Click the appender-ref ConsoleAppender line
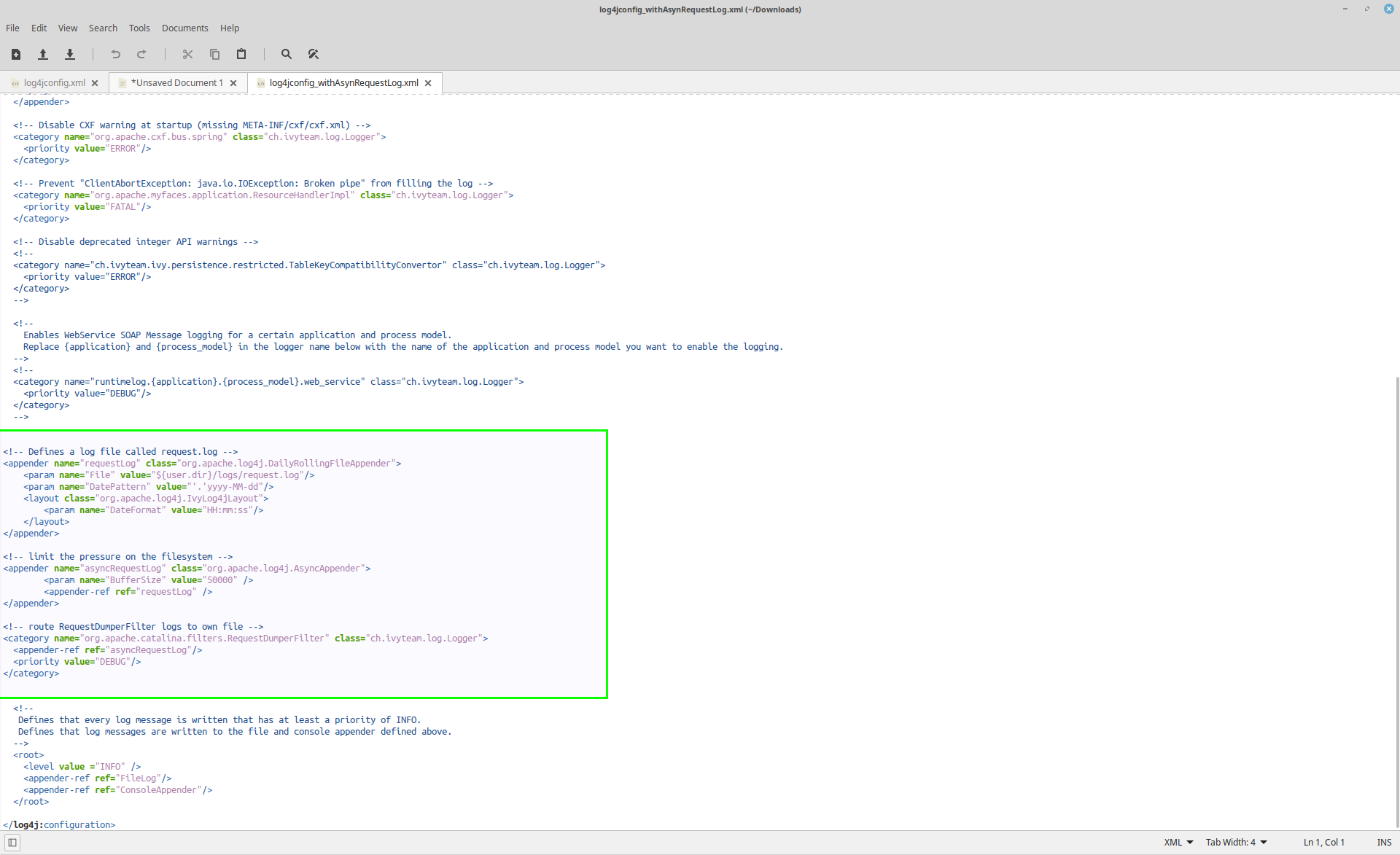This screenshot has width=1400, height=855. click(x=118, y=790)
